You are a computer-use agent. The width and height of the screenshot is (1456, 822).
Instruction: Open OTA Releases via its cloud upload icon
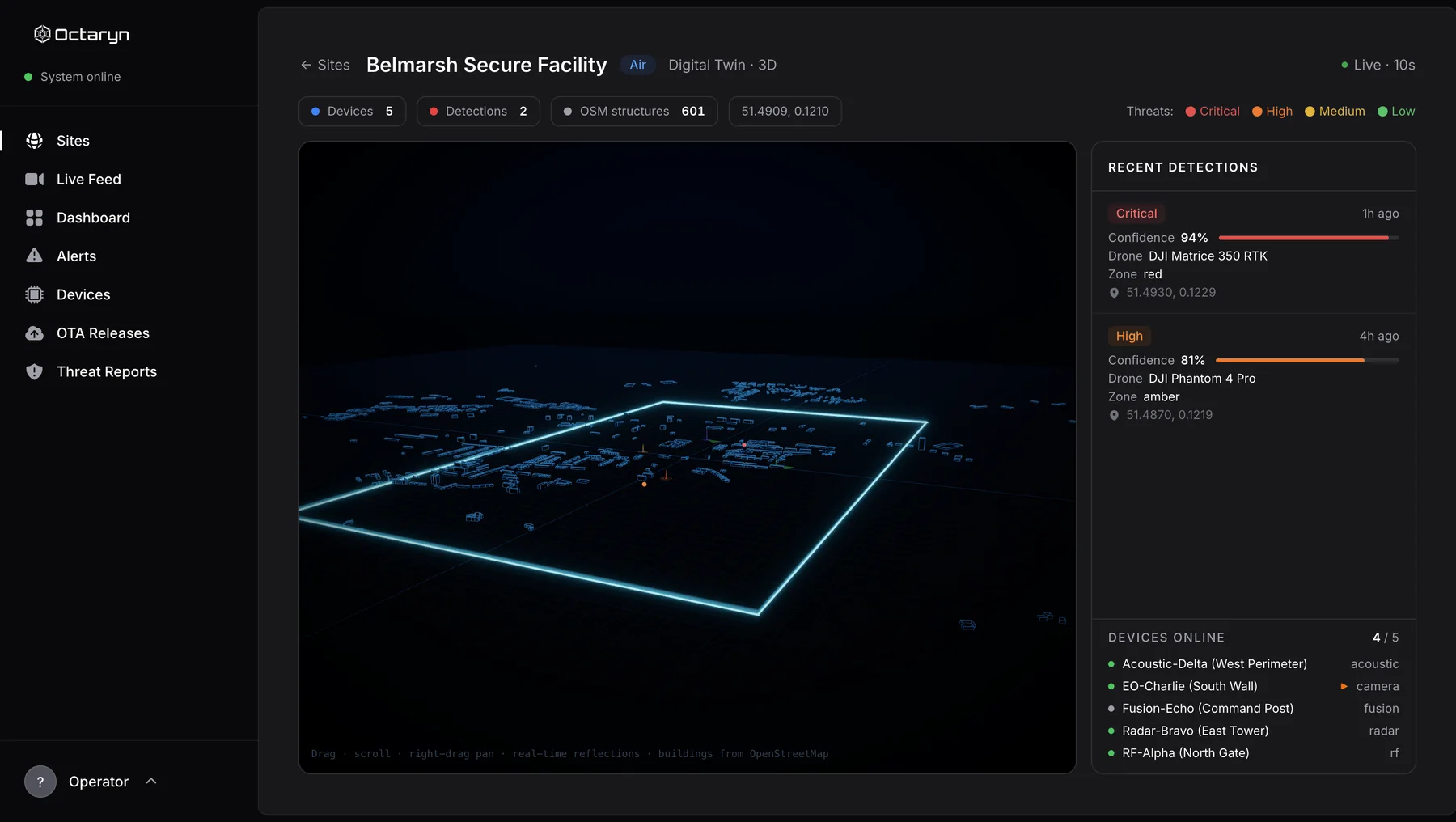pyautogui.click(x=34, y=333)
